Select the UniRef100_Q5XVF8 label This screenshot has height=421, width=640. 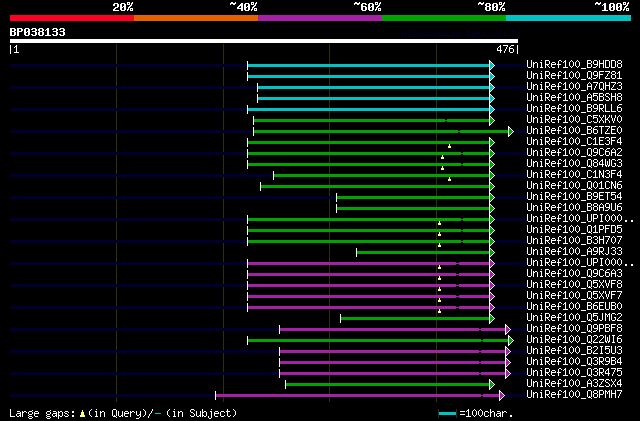click(x=574, y=285)
